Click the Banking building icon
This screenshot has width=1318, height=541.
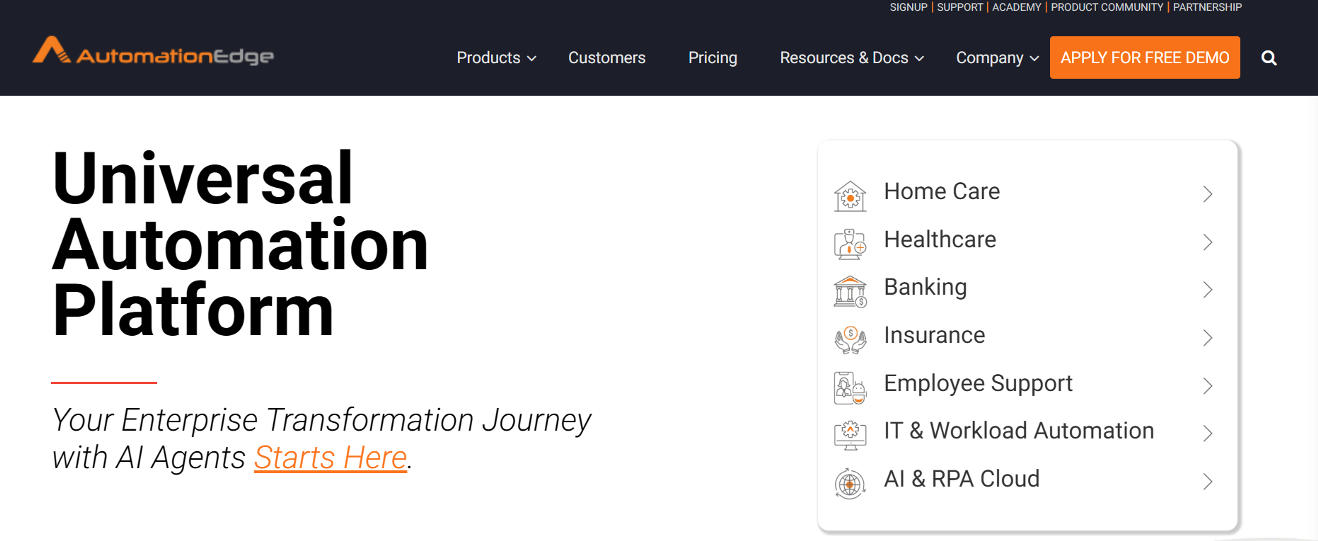point(850,291)
